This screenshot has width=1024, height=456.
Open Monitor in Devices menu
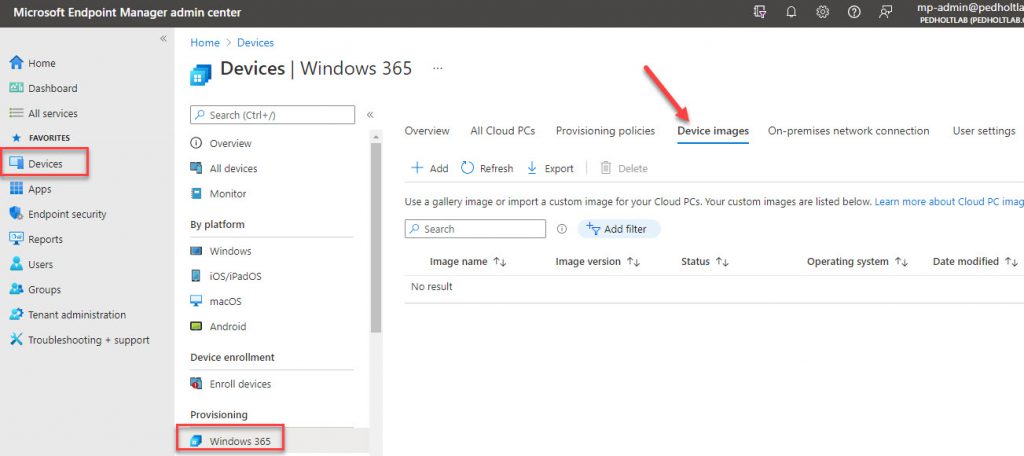[x=228, y=194]
